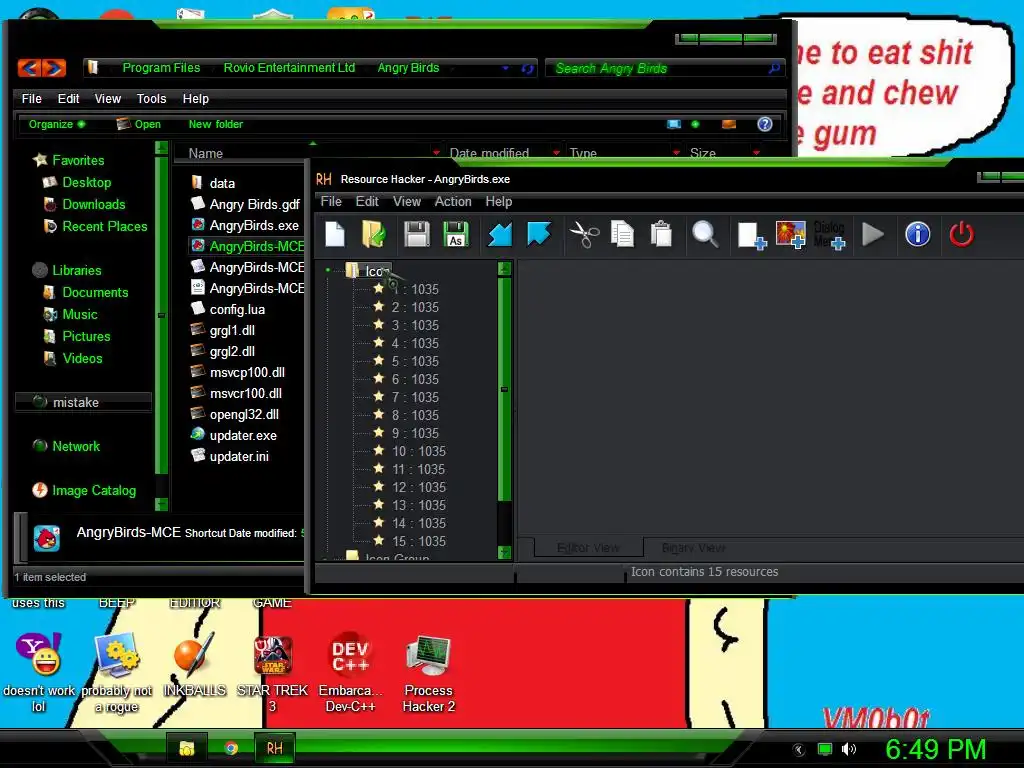Viewport: 1024px width, 768px height.
Task: Click Explorer help question mark icon
Action: click(765, 124)
